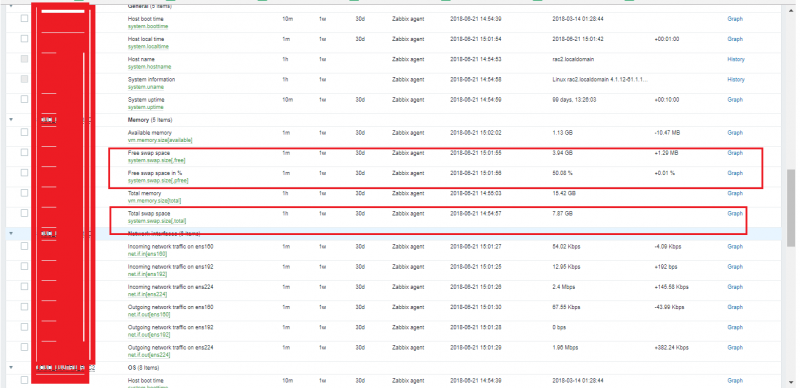Screen dimensions: 800x388
Task: Show Graph for Available memory
Action: [735, 133]
